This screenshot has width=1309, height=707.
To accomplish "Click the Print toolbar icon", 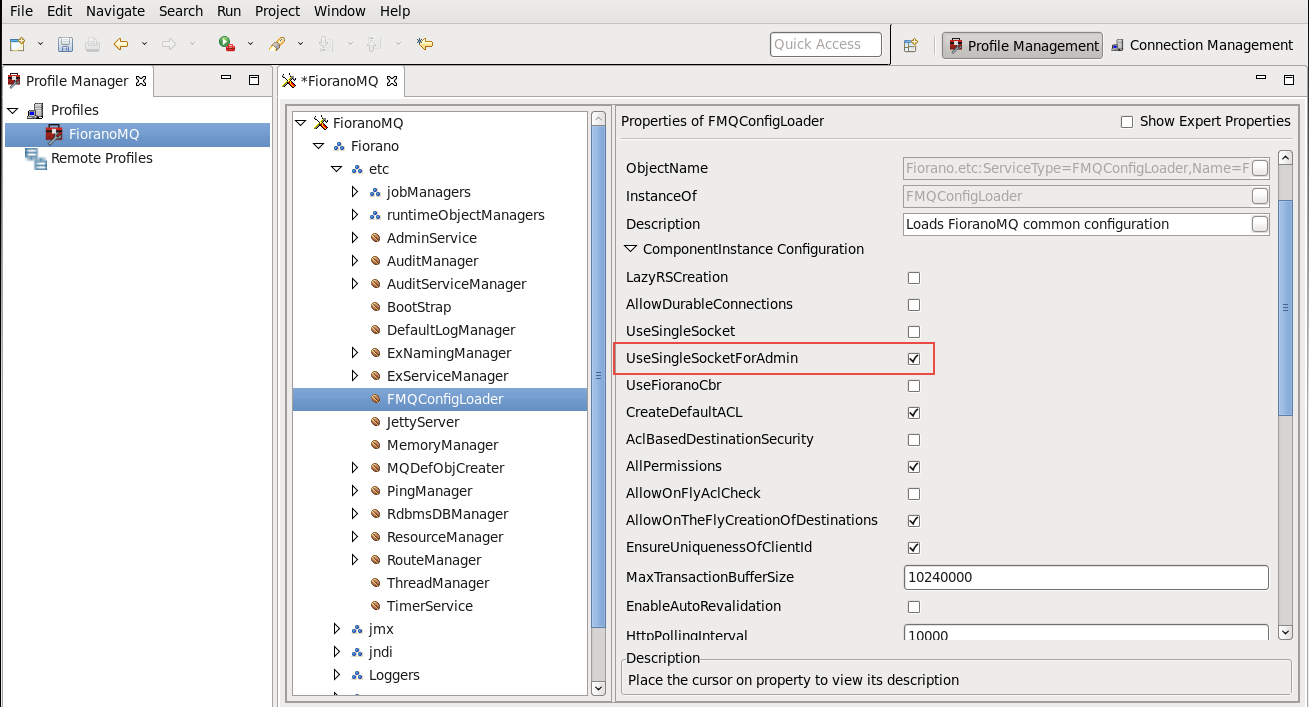I will point(92,44).
